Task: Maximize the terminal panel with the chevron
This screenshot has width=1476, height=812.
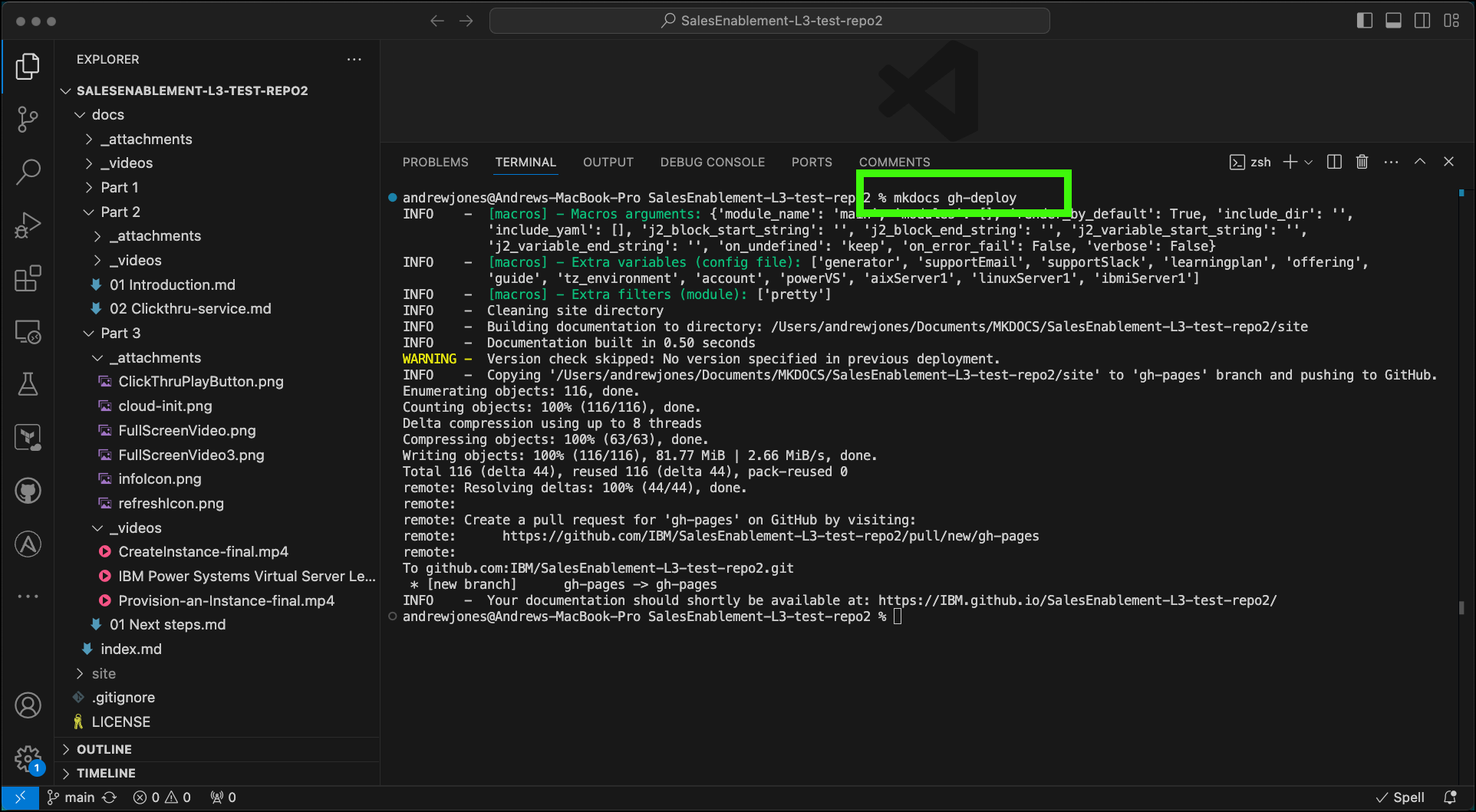Action: click(x=1419, y=162)
